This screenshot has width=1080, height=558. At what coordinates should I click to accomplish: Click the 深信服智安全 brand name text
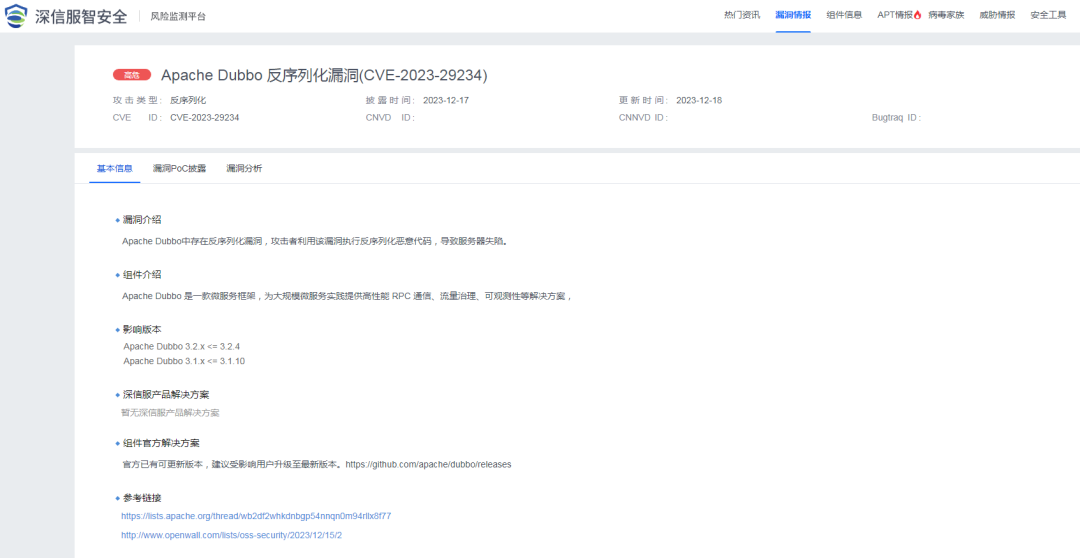pos(81,16)
